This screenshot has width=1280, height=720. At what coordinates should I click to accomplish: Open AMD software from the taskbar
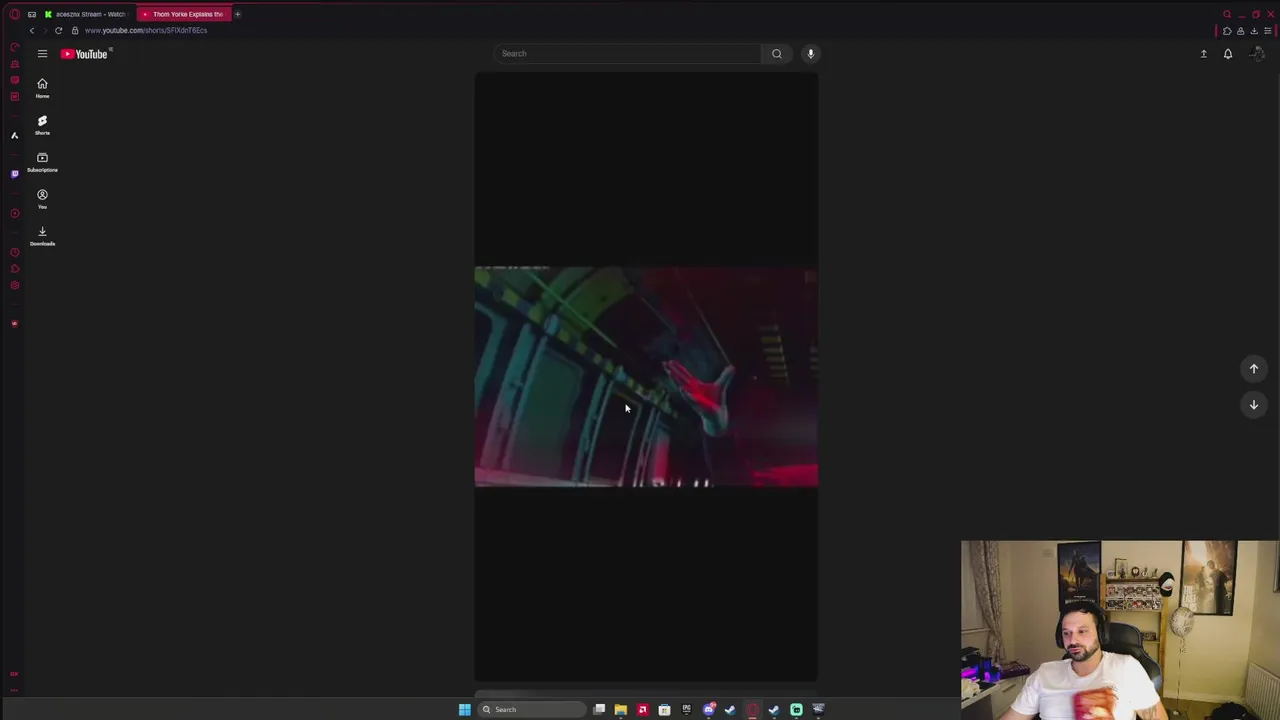pyautogui.click(x=643, y=710)
